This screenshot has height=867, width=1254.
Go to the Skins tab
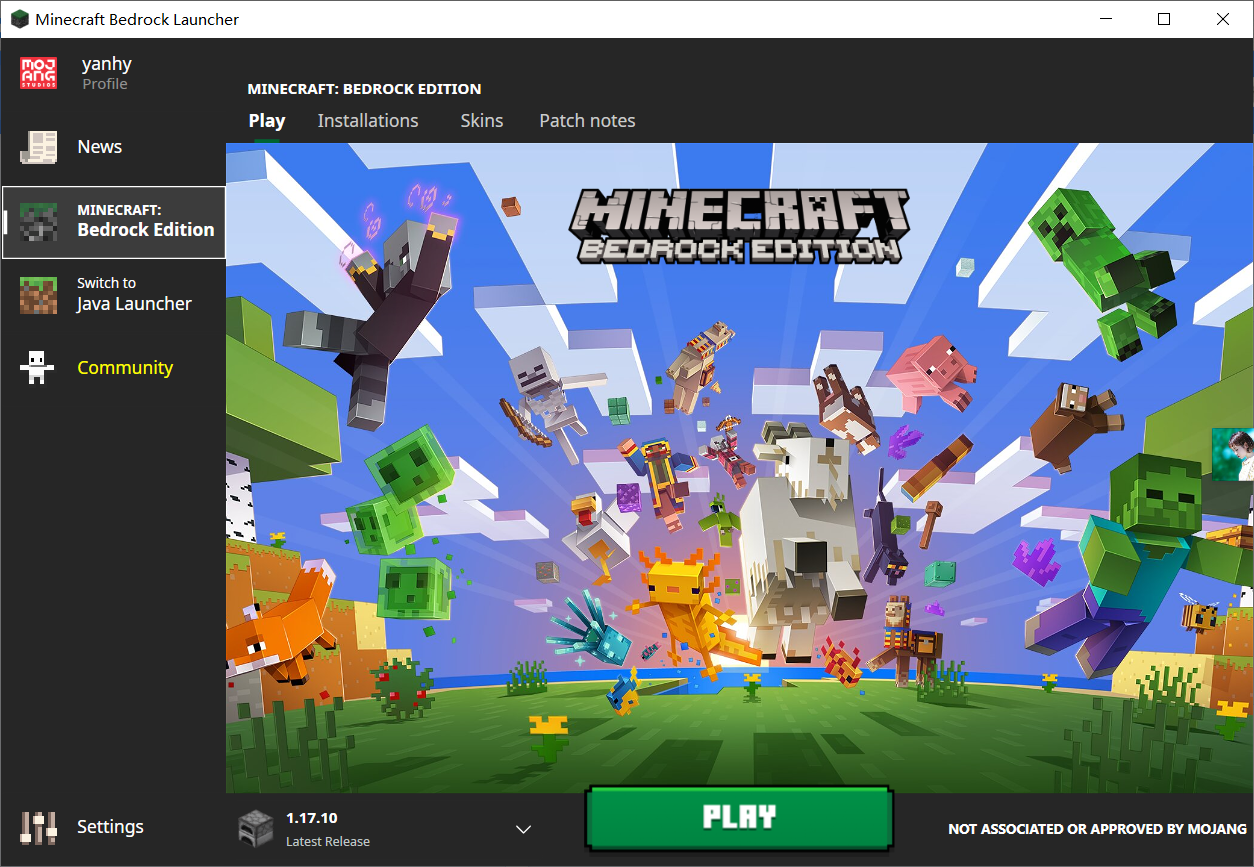(482, 121)
